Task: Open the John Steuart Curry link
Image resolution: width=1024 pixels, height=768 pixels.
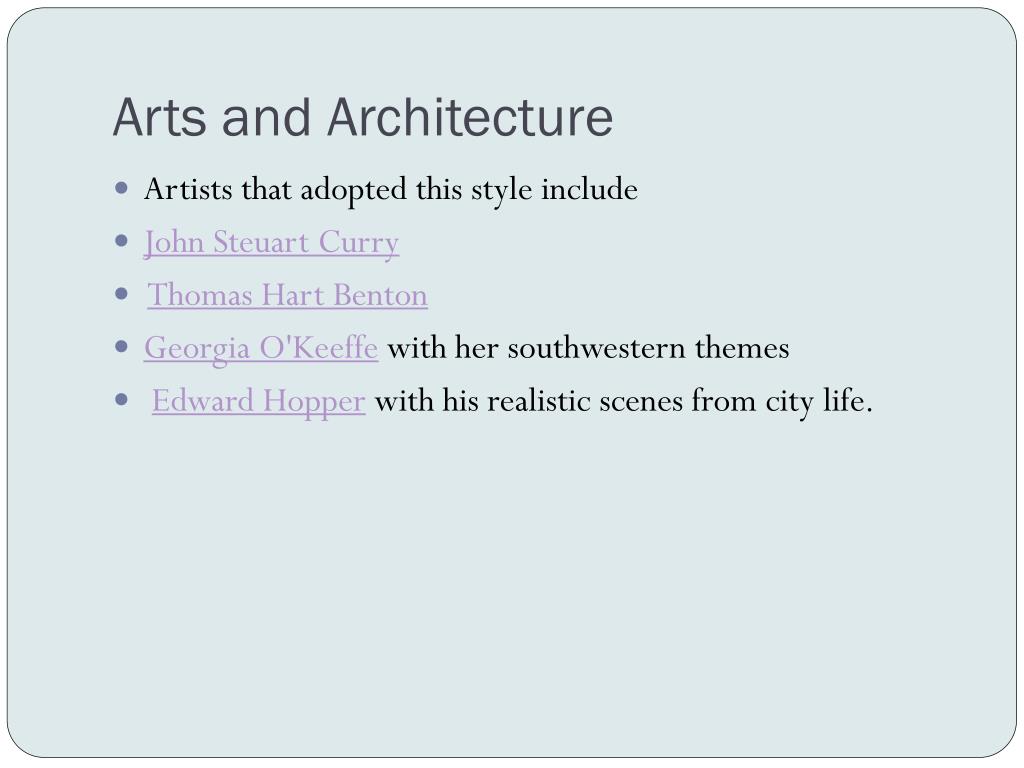Action: [x=271, y=243]
